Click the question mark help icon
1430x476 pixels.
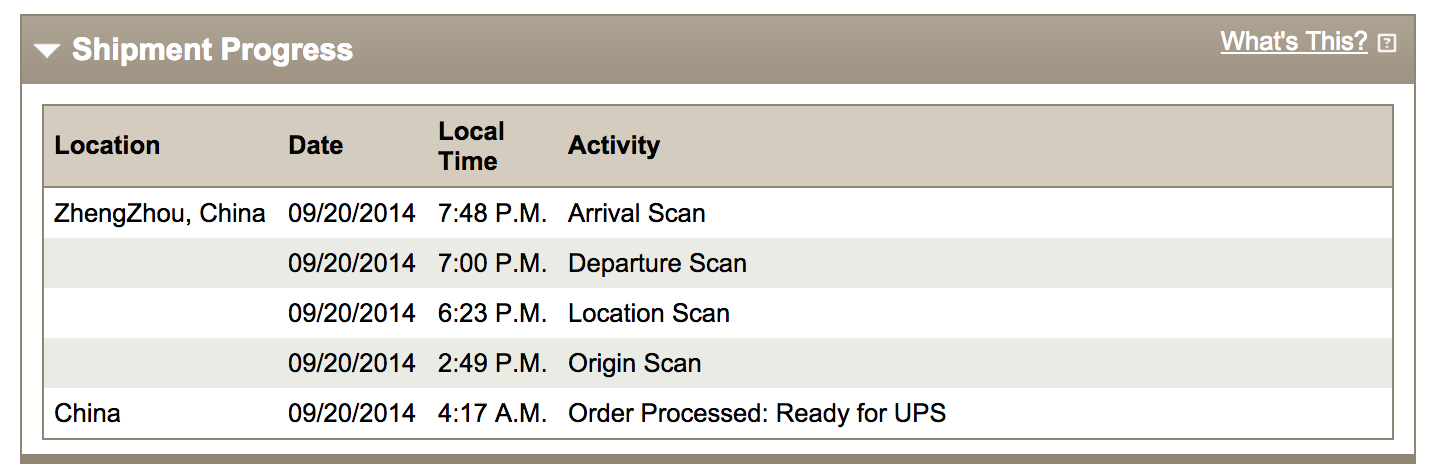[x=1386, y=43]
